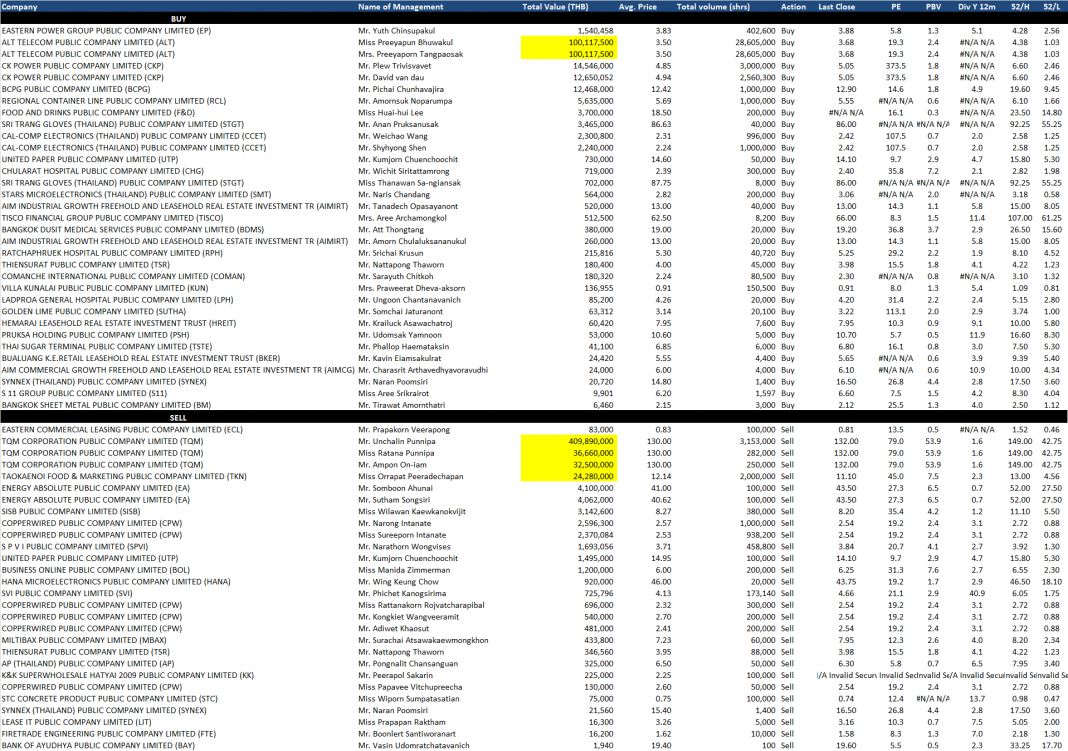Click the Mr. Yuth Chinsupakul cell
Image resolution: width=1068 pixels, height=751 pixels.
tap(398, 31)
